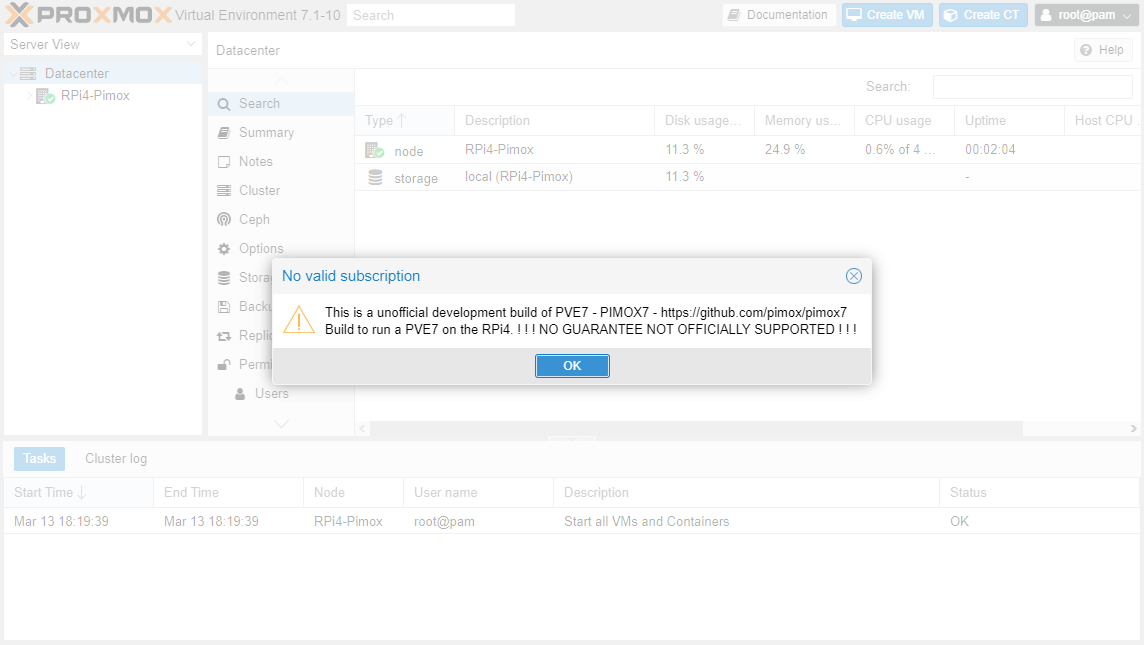Click the document icon in Documentation button
This screenshot has width=1144, height=645.
[734, 15]
